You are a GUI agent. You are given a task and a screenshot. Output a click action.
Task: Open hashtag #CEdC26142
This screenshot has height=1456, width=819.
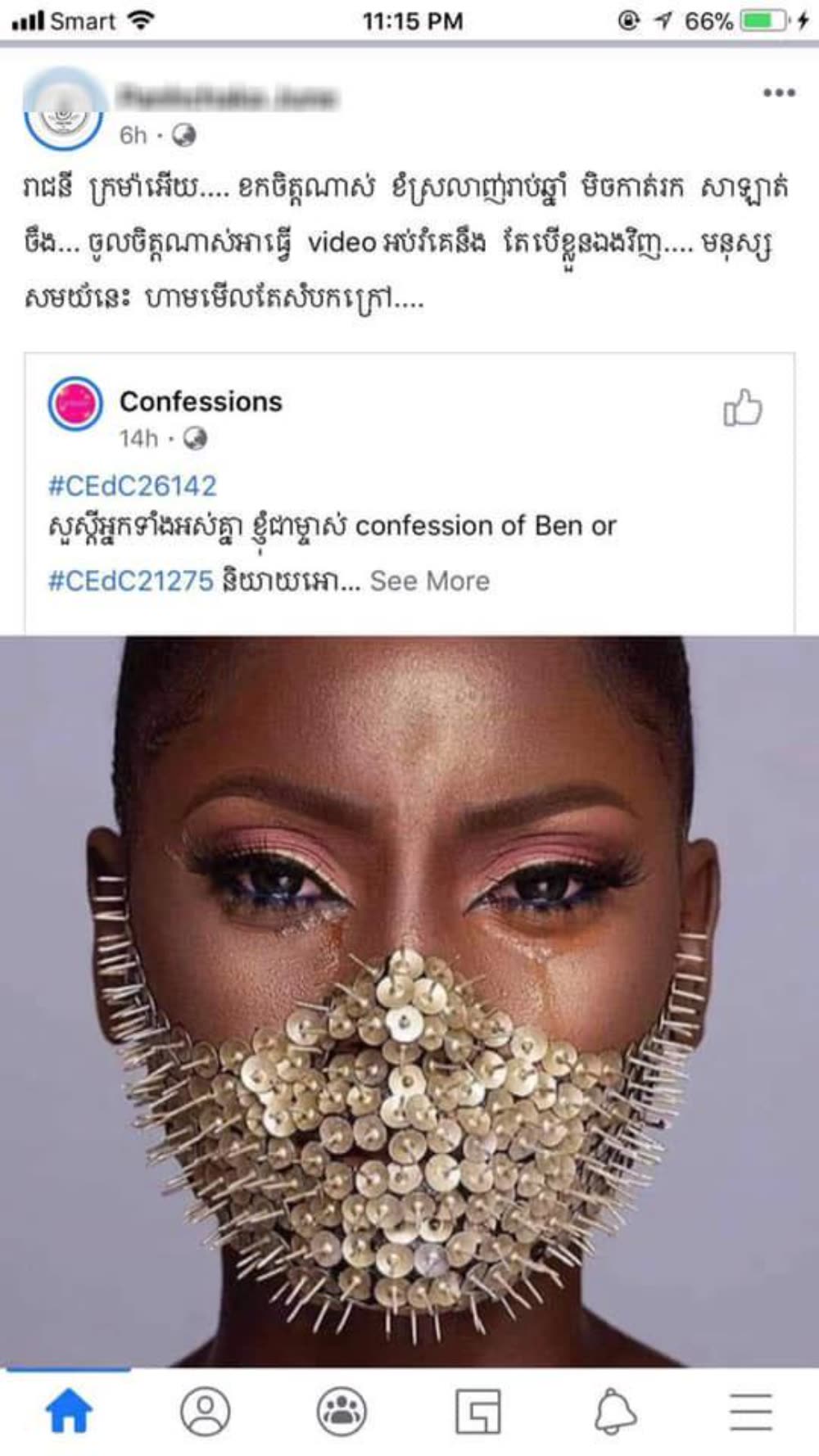pyautogui.click(x=132, y=486)
